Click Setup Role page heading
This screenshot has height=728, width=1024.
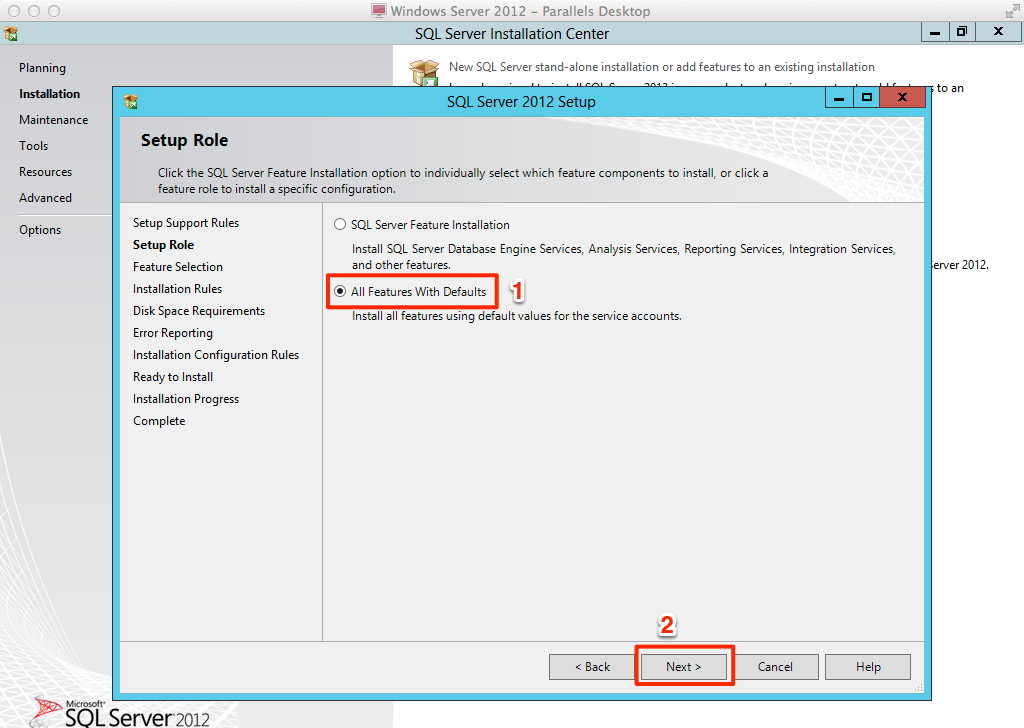tap(184, 140)
